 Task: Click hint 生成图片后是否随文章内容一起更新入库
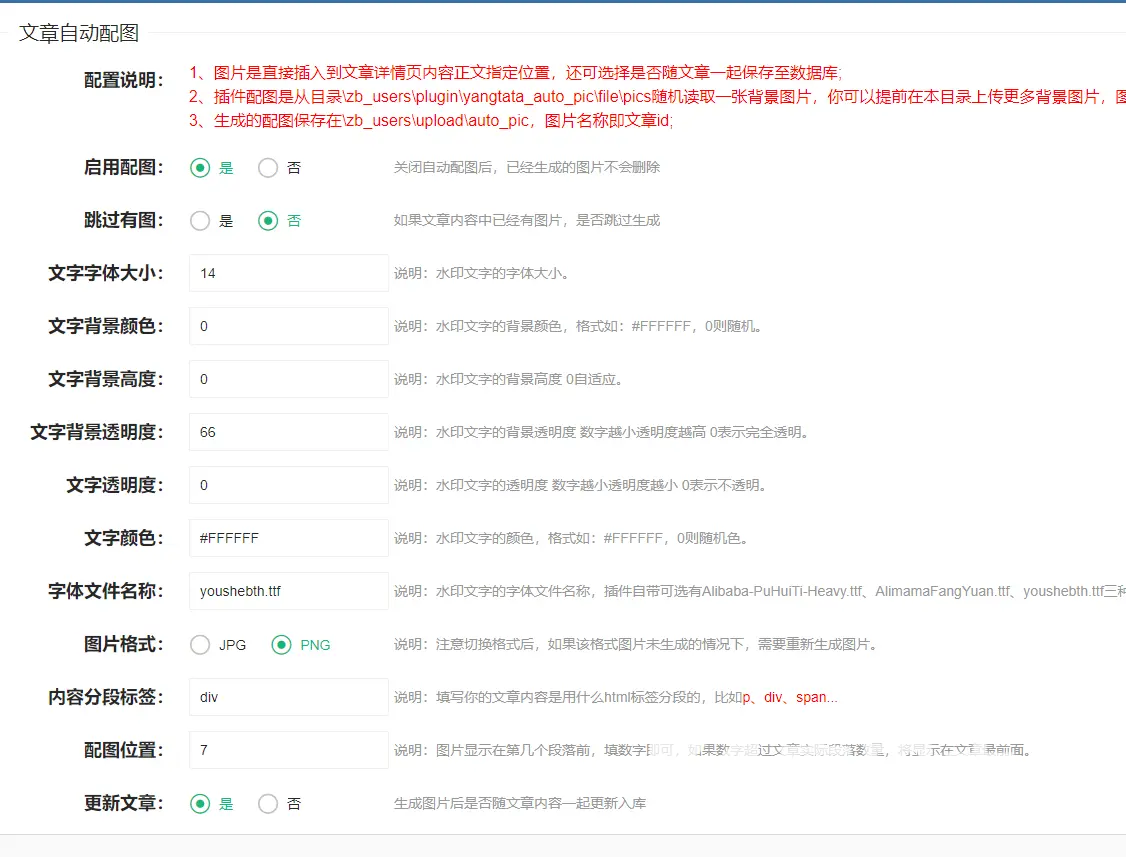(520, 804)
